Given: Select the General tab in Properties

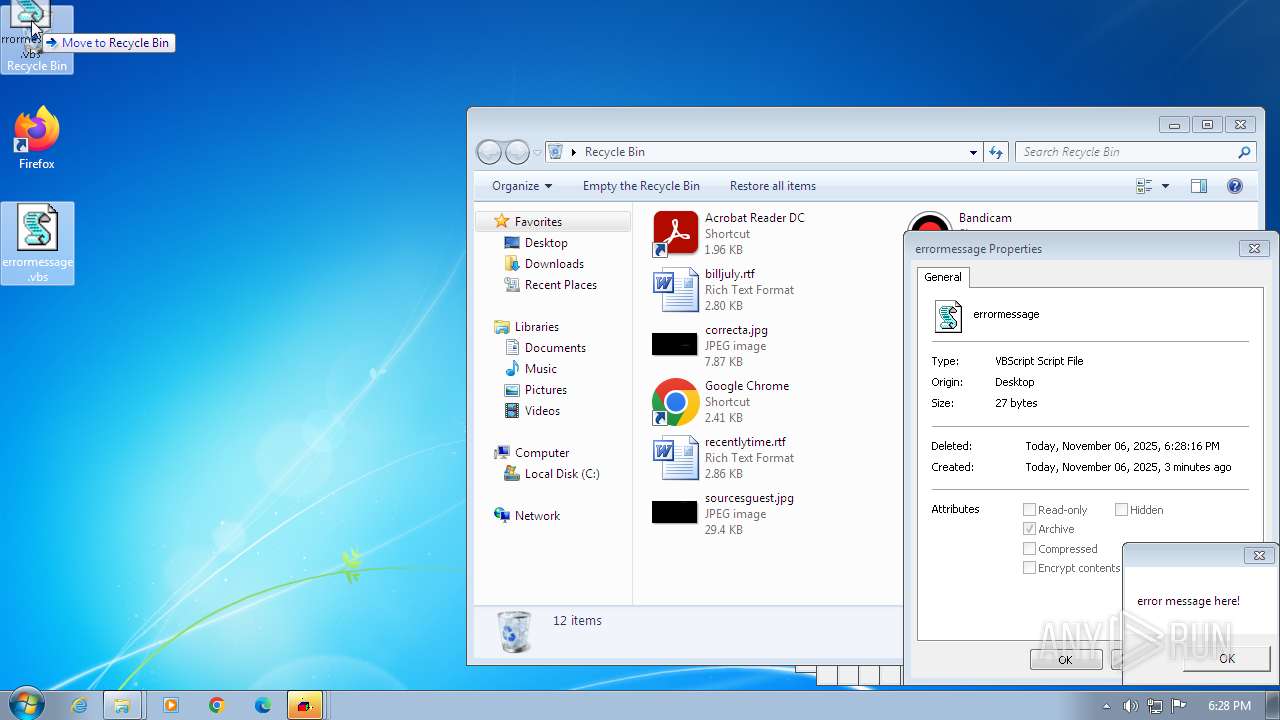Looking at the screenshot, I should coord(943,277).
